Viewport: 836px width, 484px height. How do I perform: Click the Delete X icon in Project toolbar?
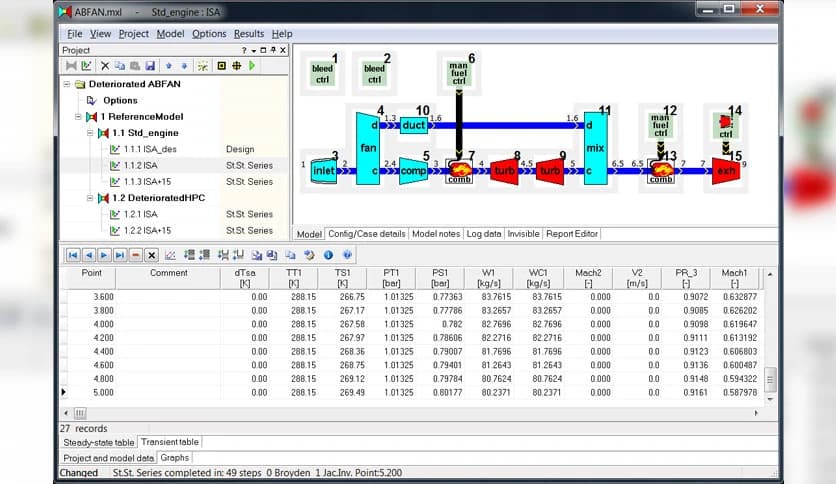point(105,66)
